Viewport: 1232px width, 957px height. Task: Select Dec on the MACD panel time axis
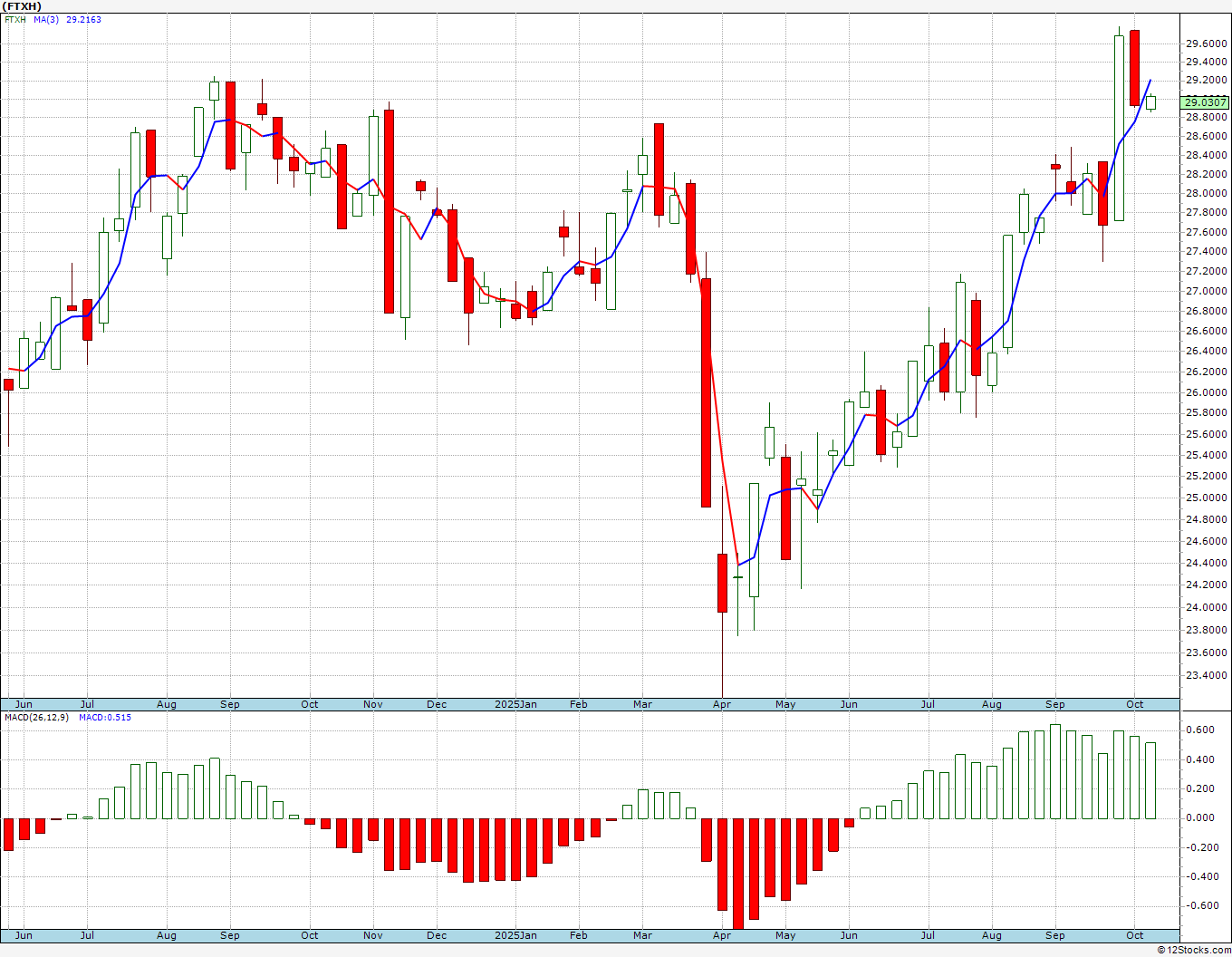pos(437,935)
